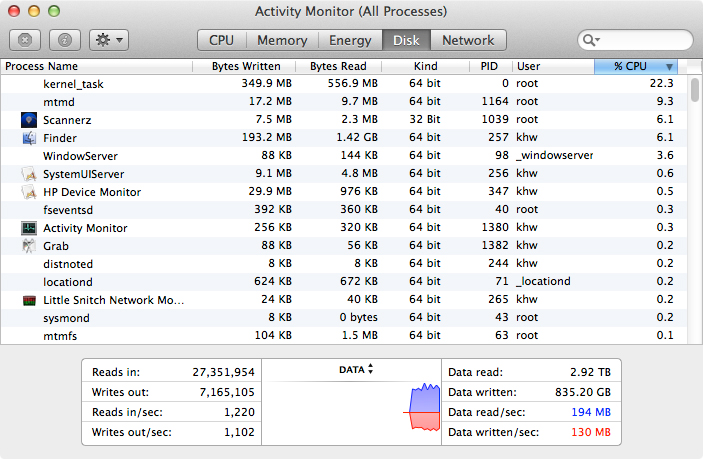Screen dimensions: 703x459
Task: Click the _windowserver user cell
Action: pyautogui.click(x=555, y=156)
